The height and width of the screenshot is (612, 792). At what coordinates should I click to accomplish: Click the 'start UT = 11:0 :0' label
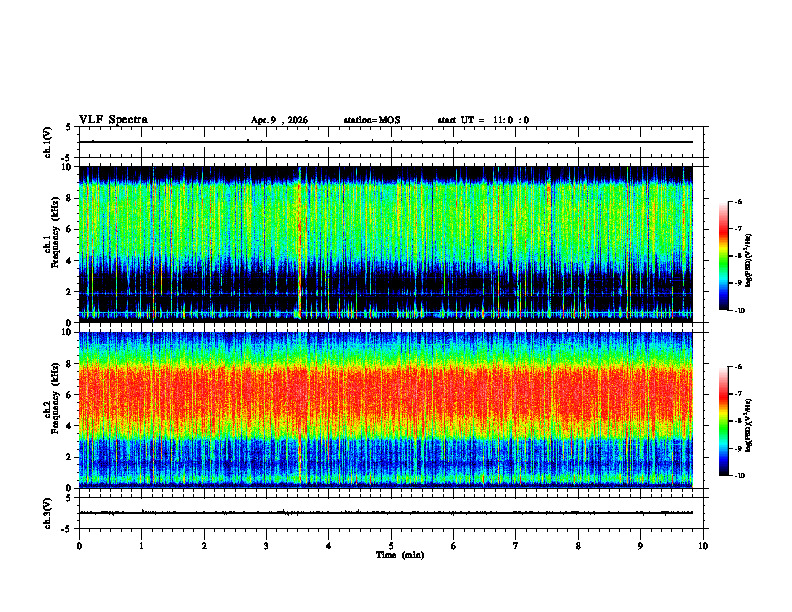click(x=483, y=120)
